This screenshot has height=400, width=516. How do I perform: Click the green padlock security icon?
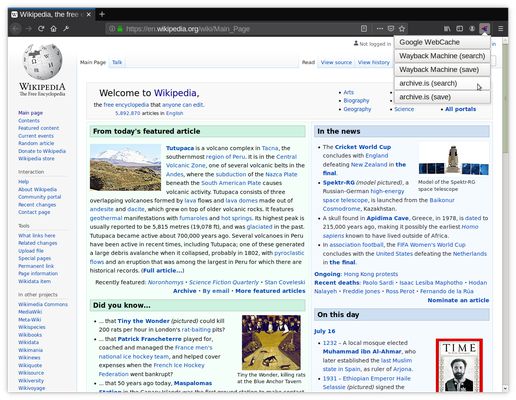[x=120, y=29]
